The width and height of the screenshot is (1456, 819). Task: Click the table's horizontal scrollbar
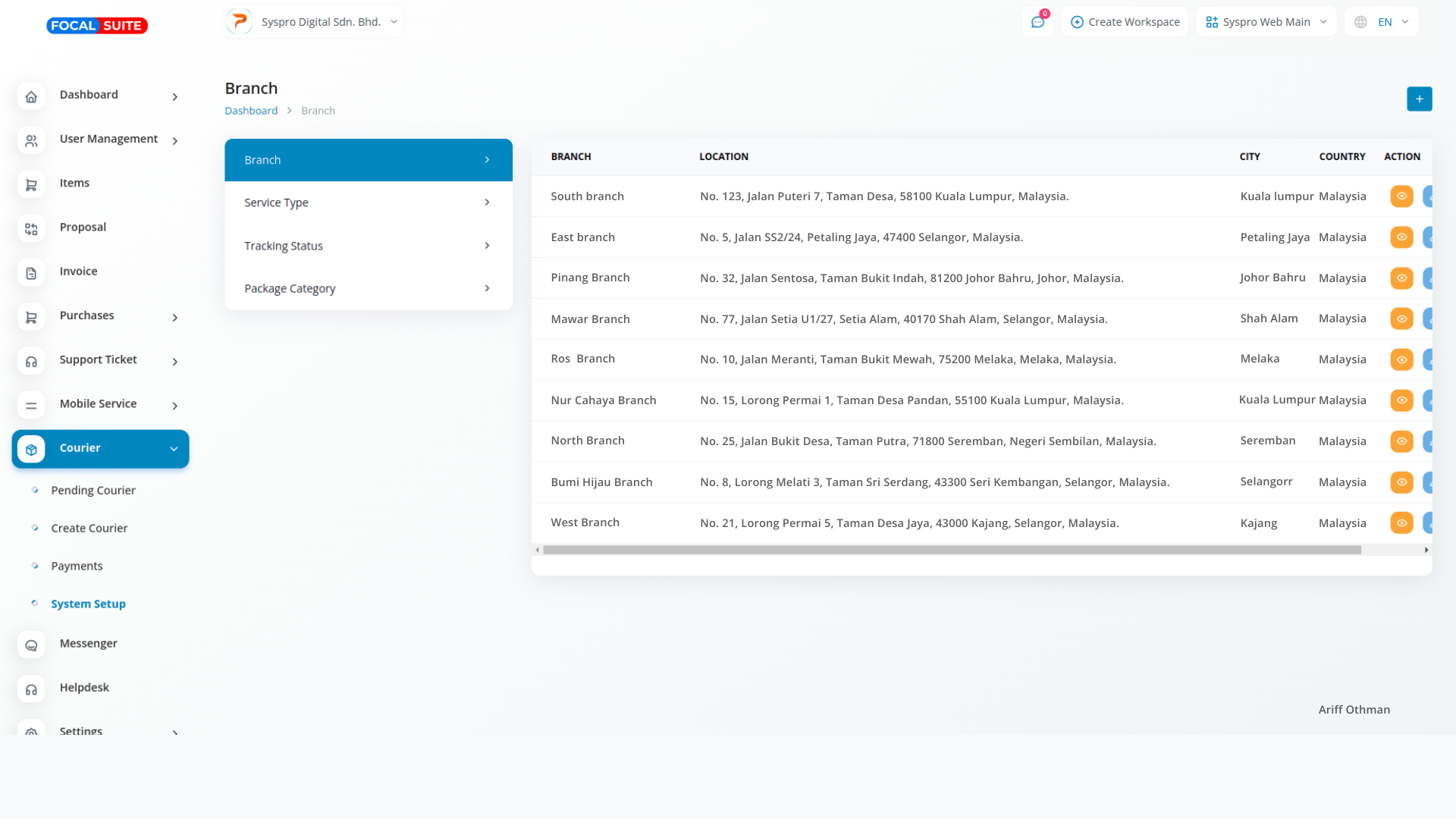tap(952, 550)
